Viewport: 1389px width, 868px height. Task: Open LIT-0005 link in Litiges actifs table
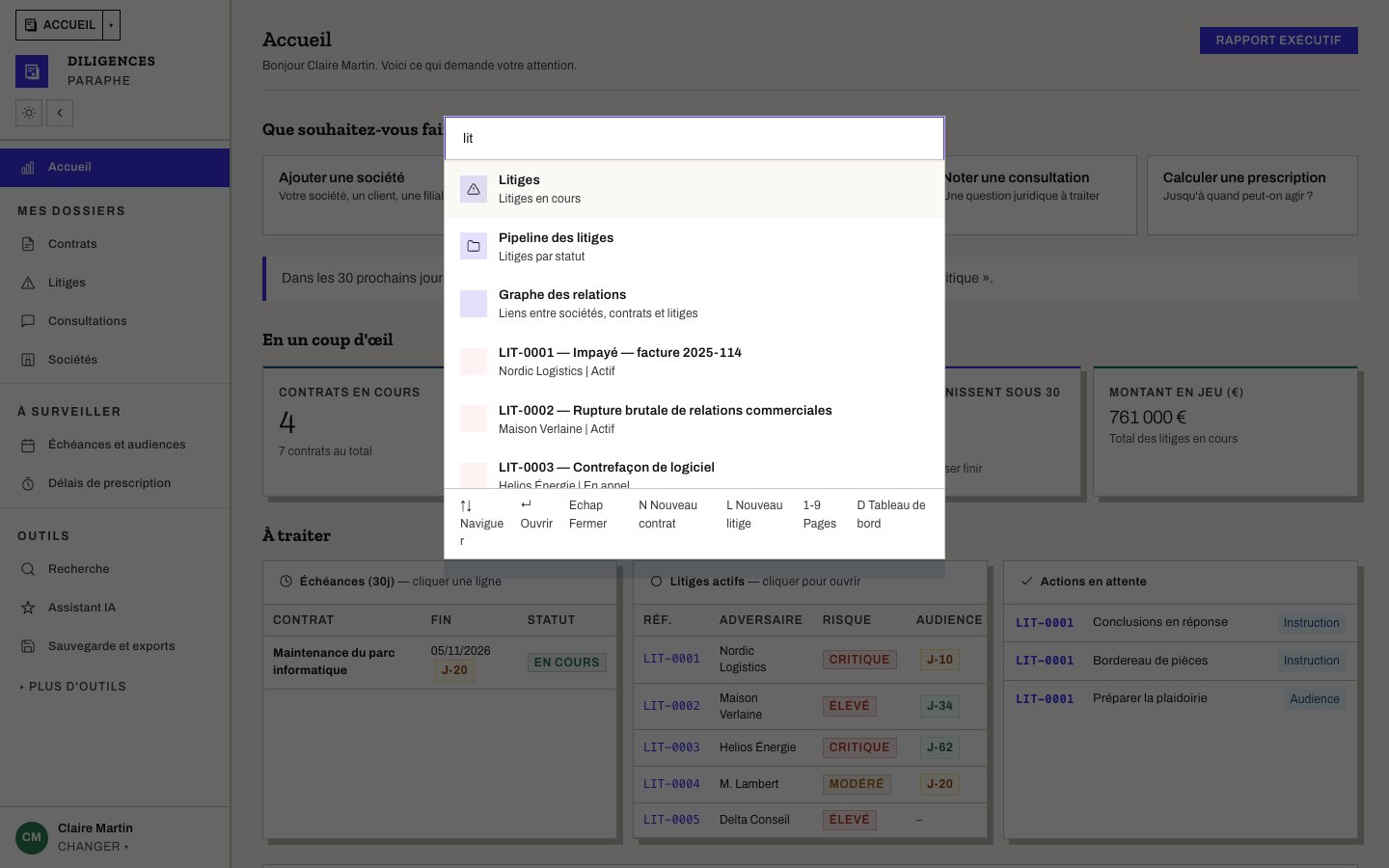click(x=671, y=820)
